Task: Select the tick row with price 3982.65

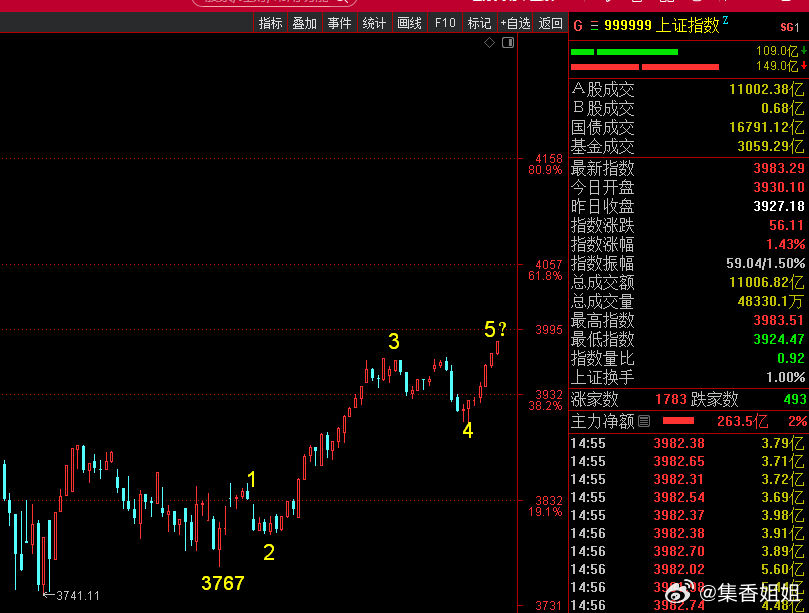Action: 688,461
